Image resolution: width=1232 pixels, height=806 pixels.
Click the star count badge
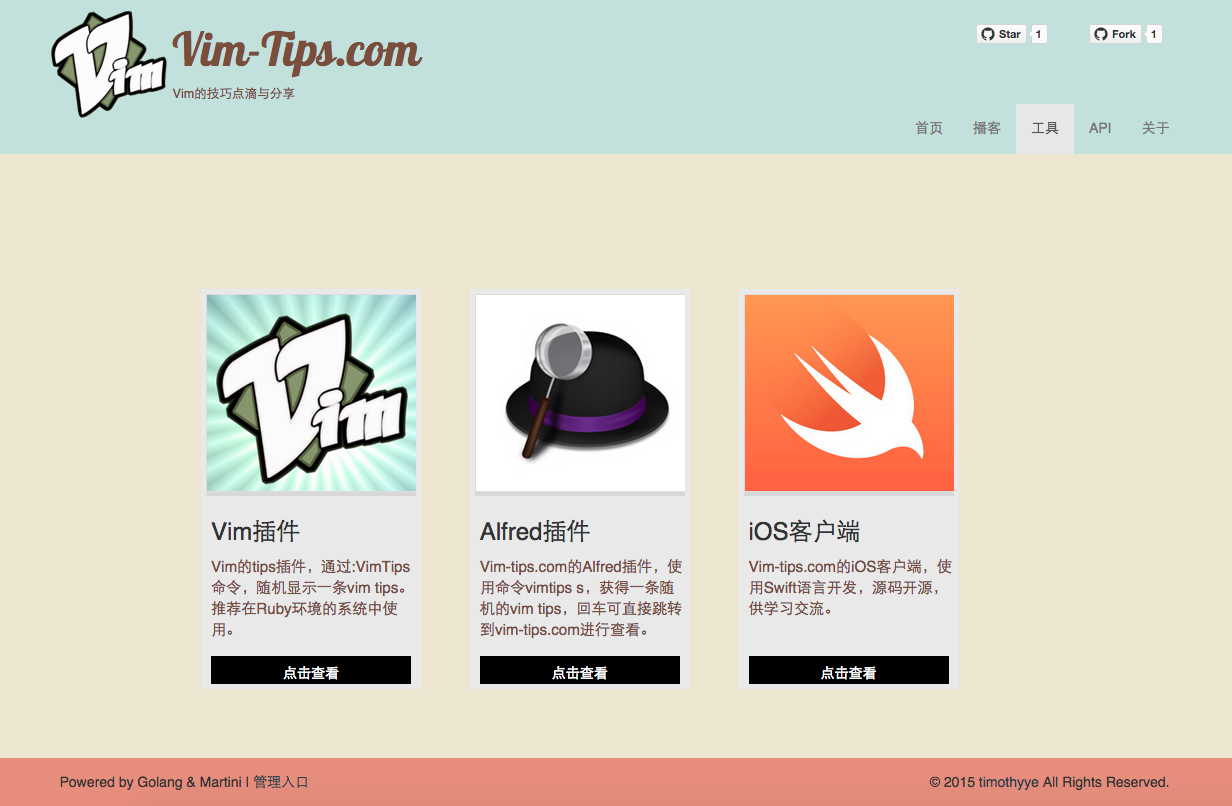point(1039,34)
